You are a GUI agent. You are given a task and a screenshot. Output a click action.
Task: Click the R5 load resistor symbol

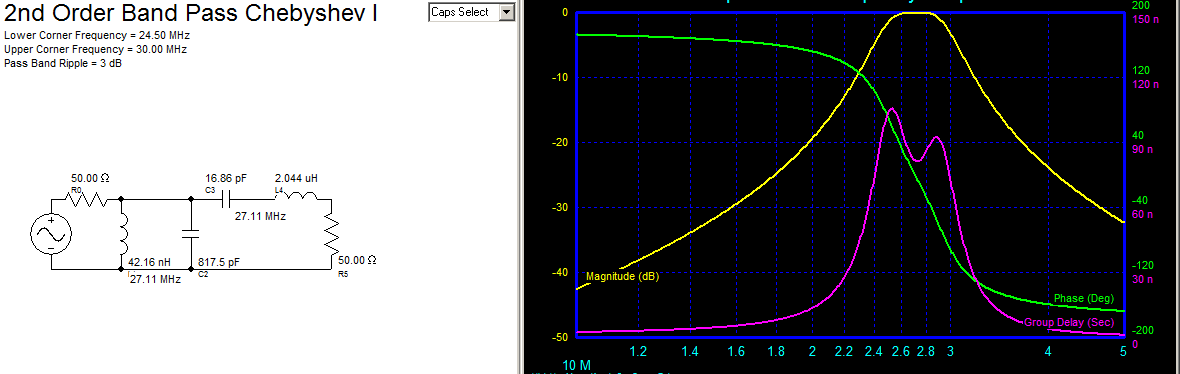[x=333, y=234]
